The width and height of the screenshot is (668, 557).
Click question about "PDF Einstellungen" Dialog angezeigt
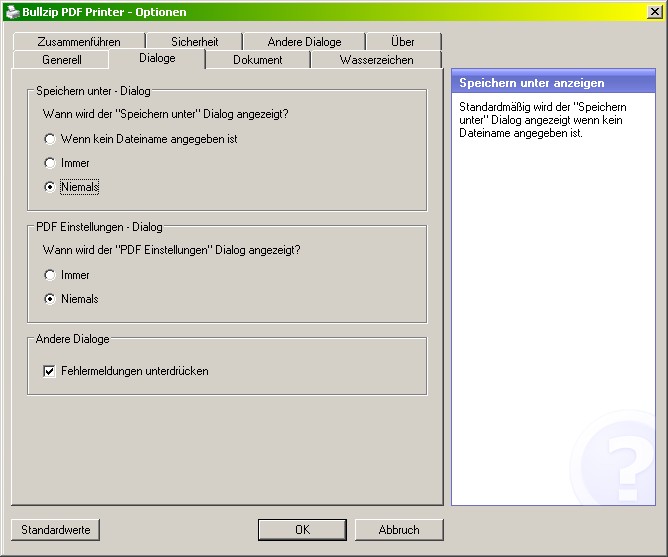(171, 250)
